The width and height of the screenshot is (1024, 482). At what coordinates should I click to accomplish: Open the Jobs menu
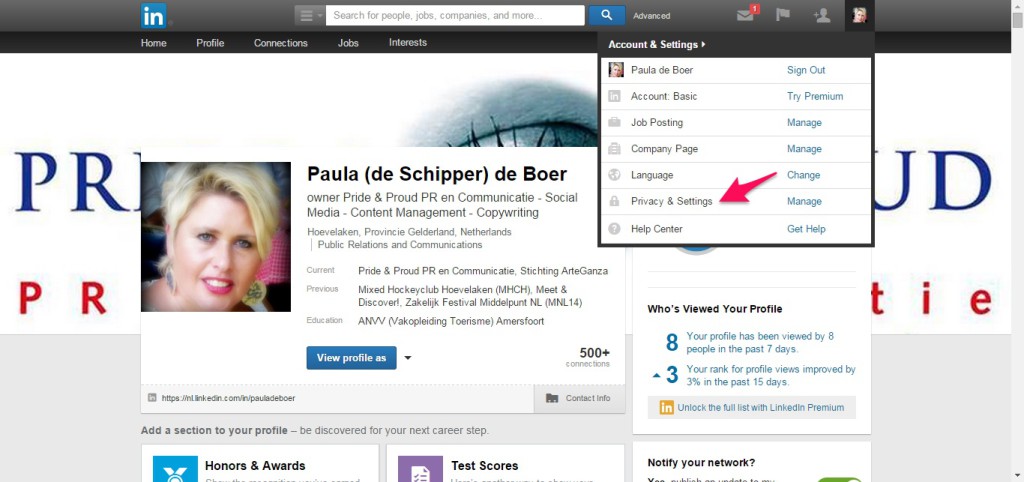tap(348, 42)
